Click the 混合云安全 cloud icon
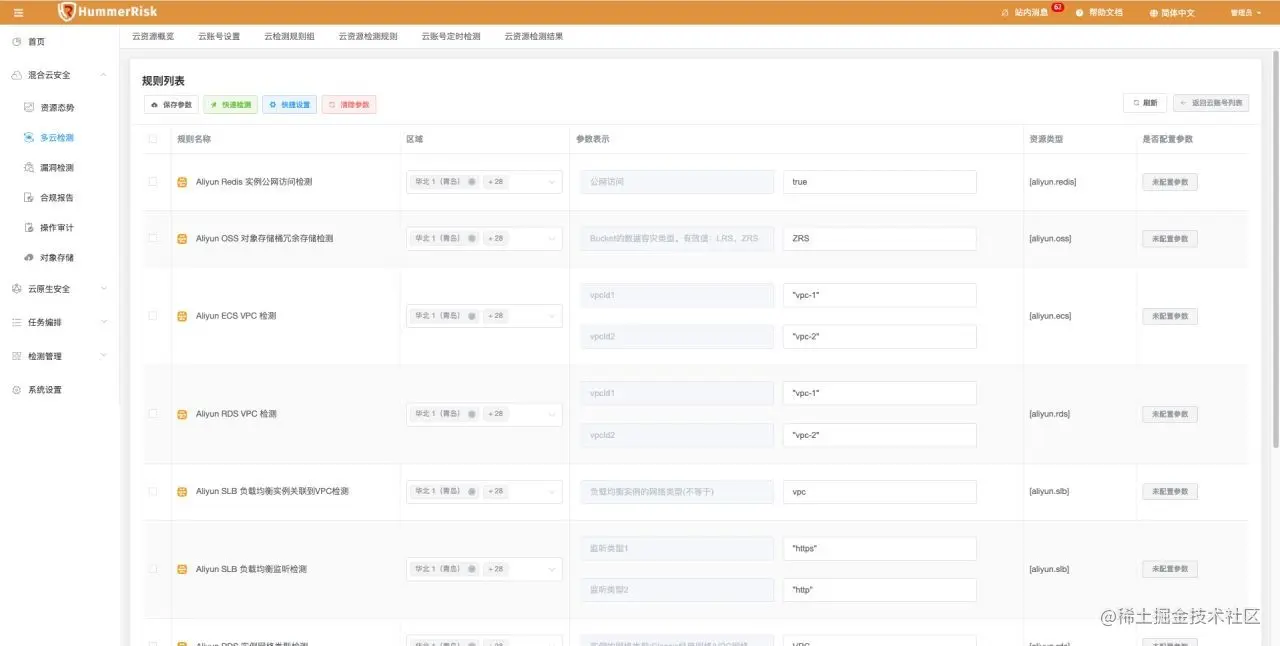The image size is (1280, 646). tap(17, 75)
